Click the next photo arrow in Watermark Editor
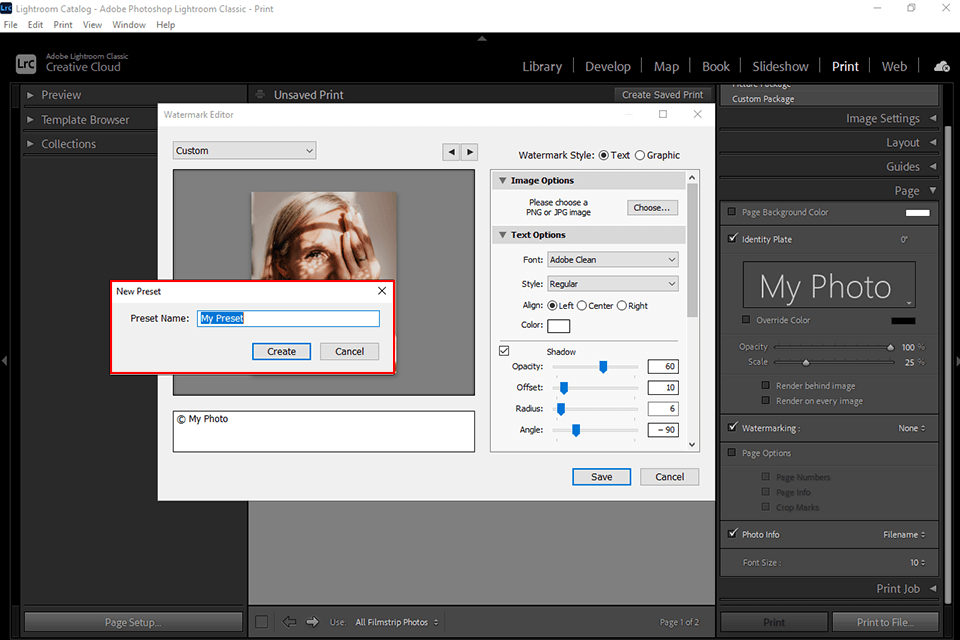 pos(469,152)
